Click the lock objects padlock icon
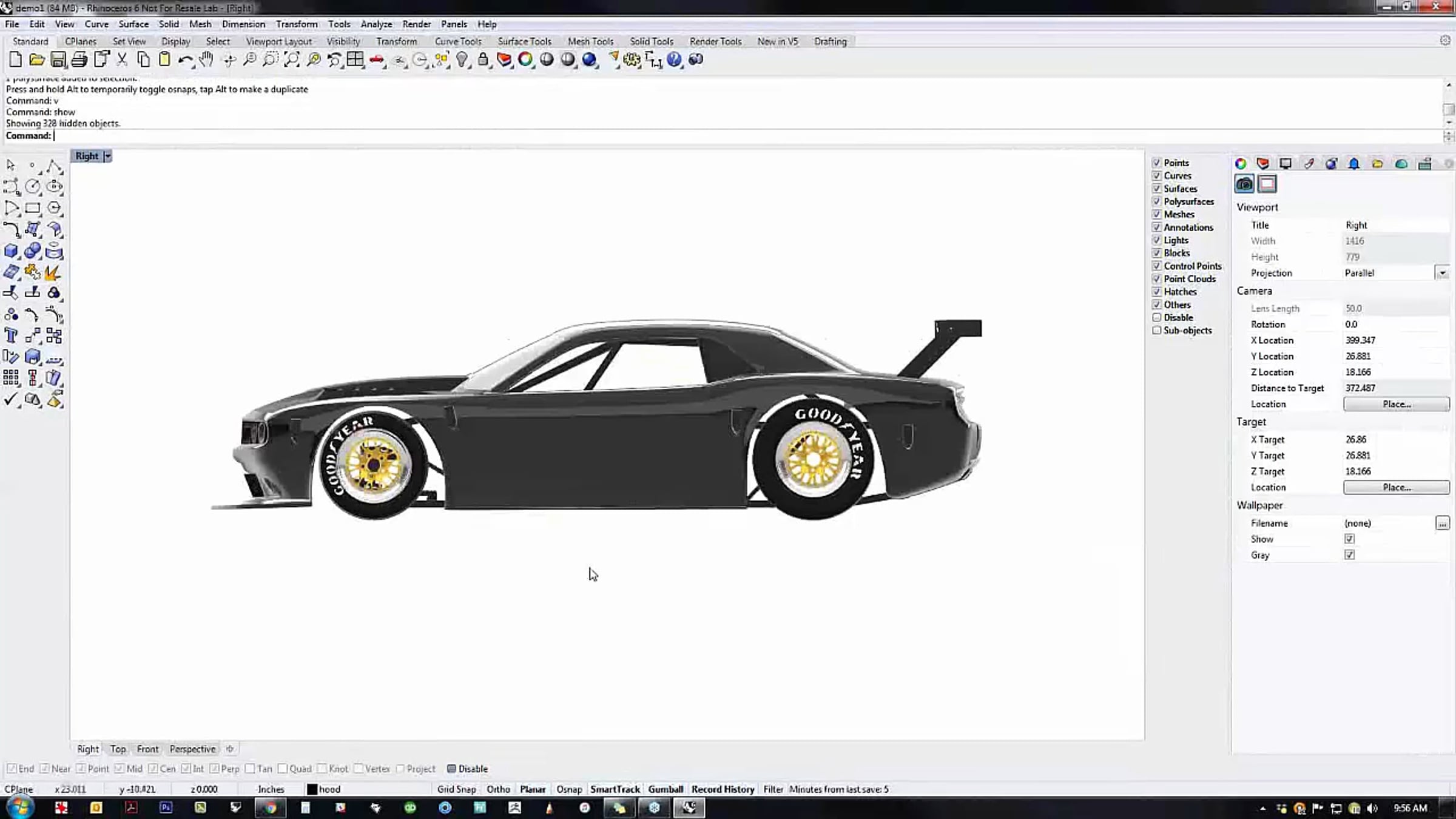 pos(483,59)
